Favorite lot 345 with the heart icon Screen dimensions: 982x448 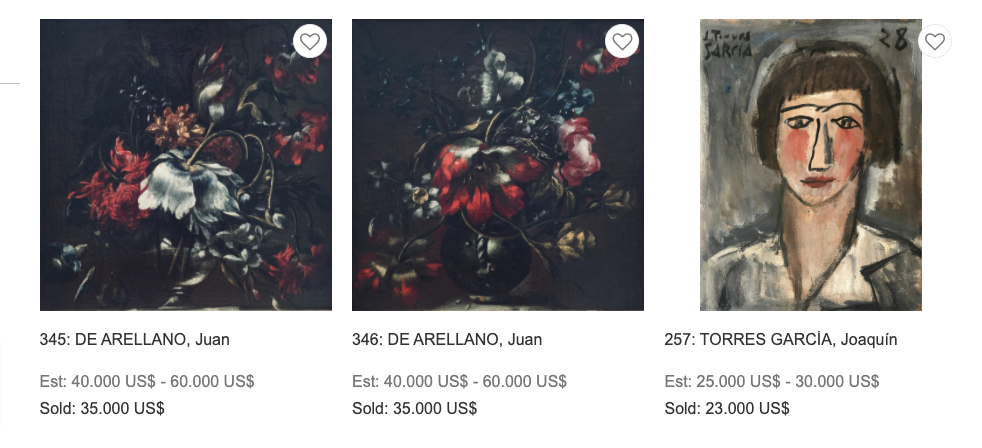pos(310,42)
